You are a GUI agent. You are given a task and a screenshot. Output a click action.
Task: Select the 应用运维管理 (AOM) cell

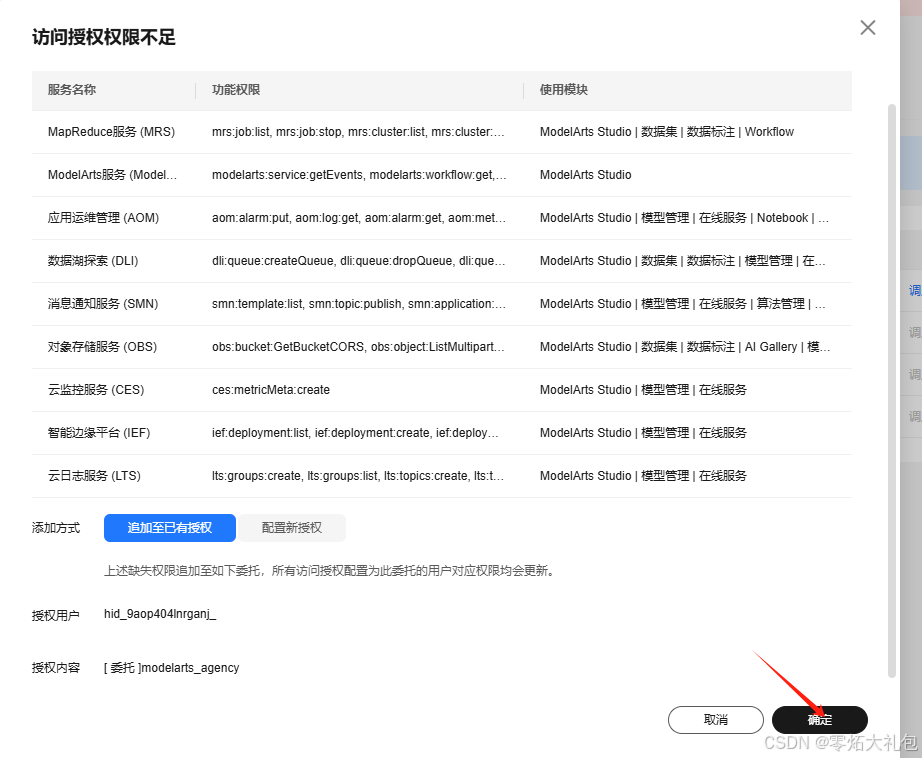pos(103,218)
